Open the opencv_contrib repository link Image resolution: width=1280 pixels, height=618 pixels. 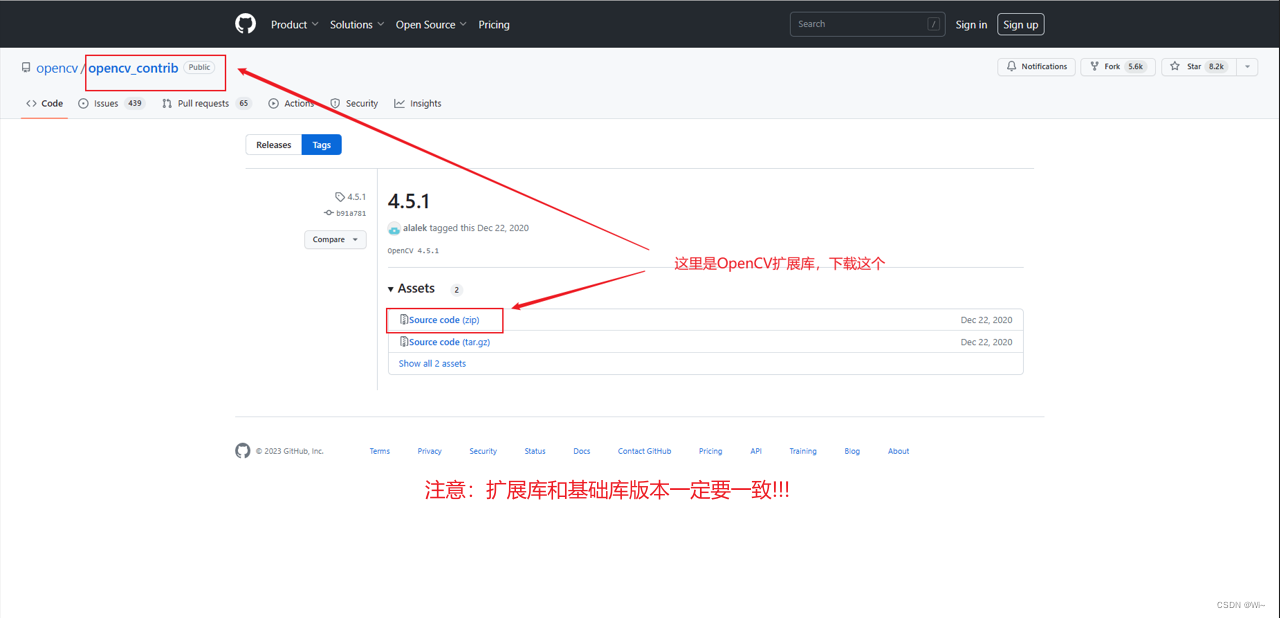click(133, 68)
